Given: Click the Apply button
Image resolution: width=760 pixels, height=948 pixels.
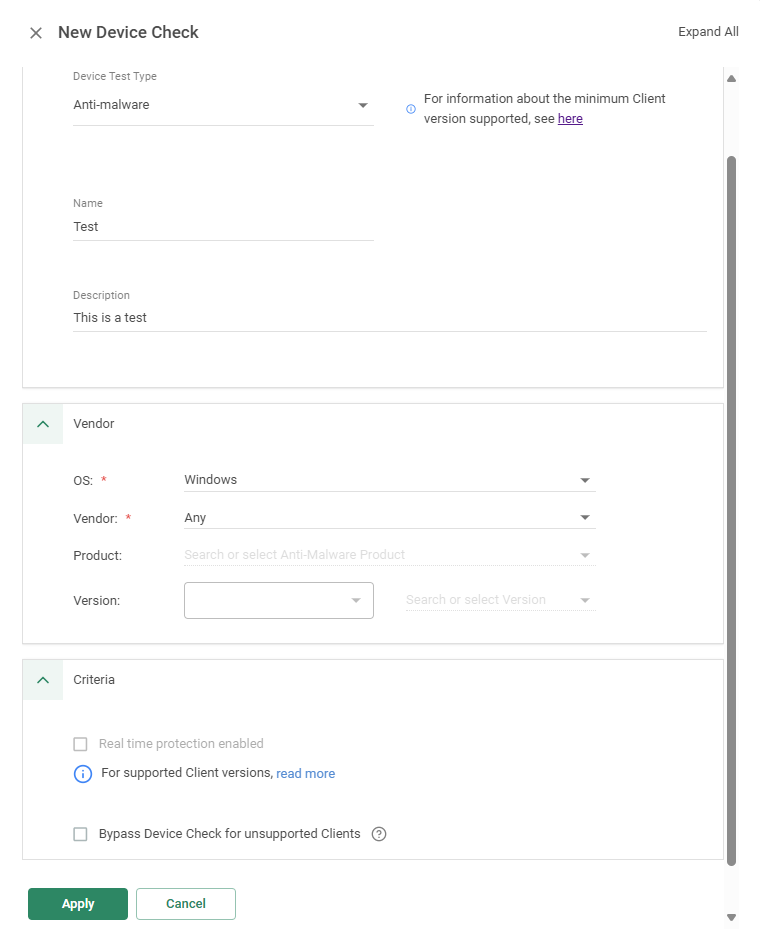Looking at the screenshot, I should [77, 903].
